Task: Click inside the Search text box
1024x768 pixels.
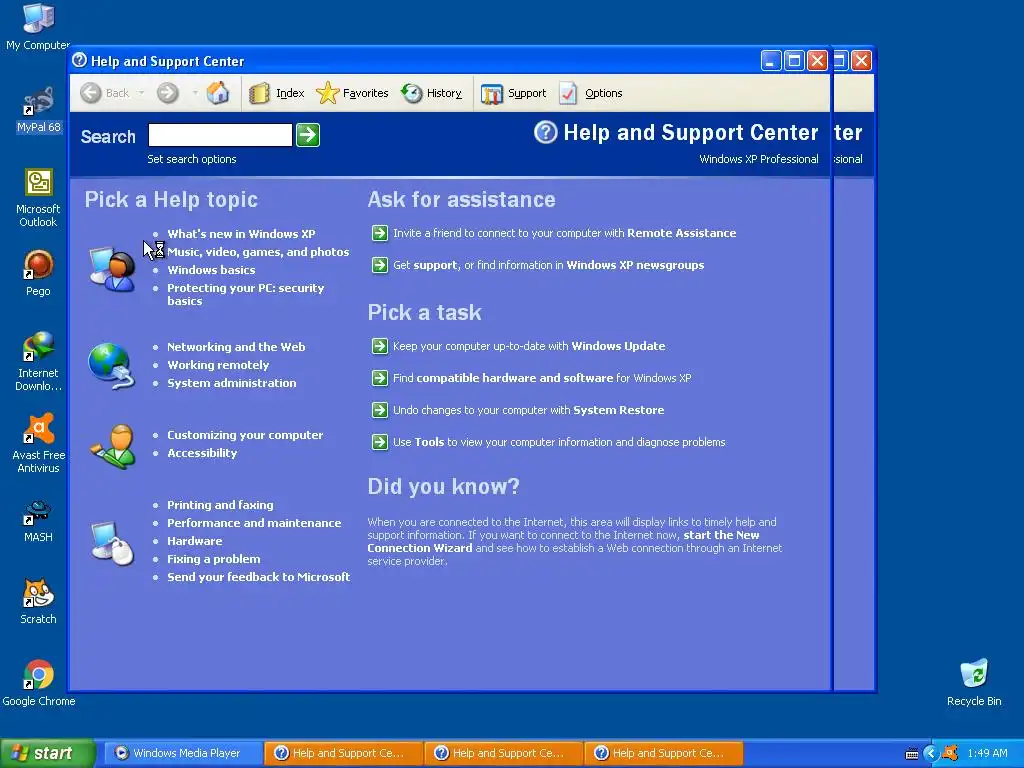Action: coord(220,135)
